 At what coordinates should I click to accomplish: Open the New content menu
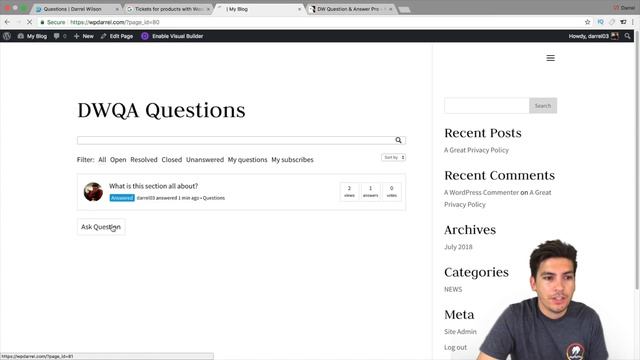(84, 36)
